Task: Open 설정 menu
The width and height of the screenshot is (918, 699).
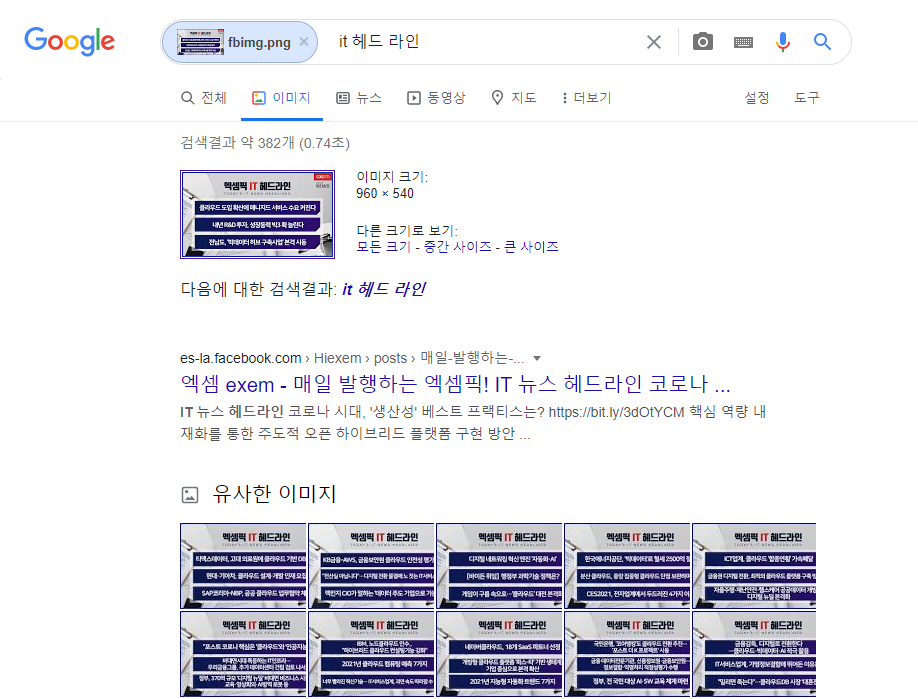Action: pos(756,98)
